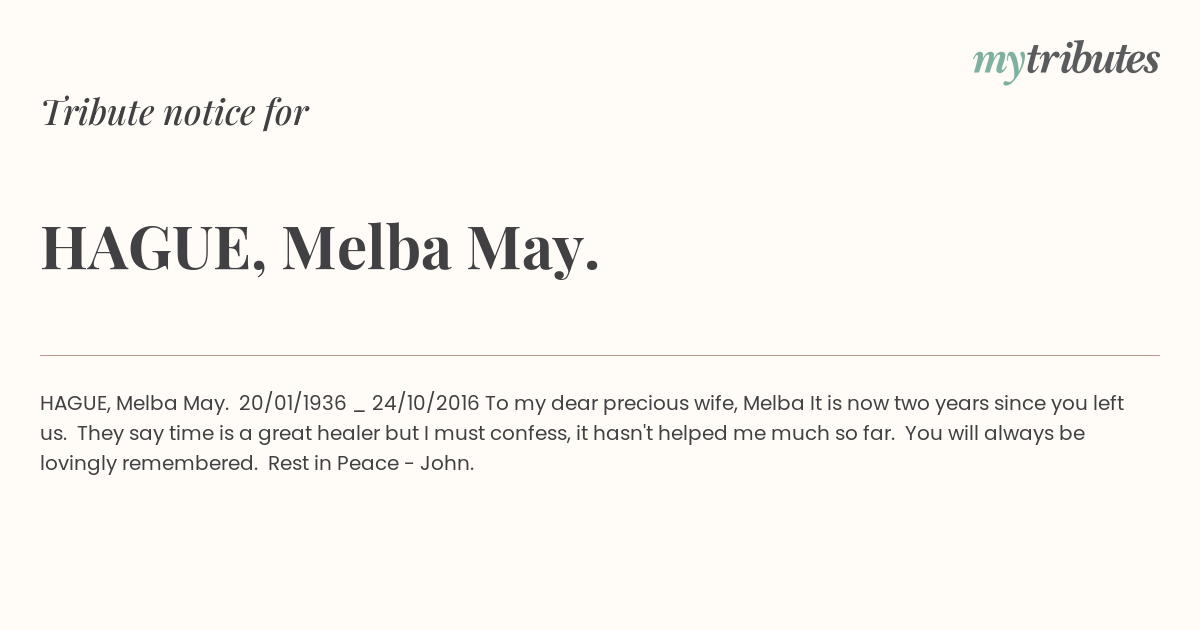This screenshot has width=1200, height=630.
Task: Click the phrase "Rest in Peace"
Action: (332, 464)
